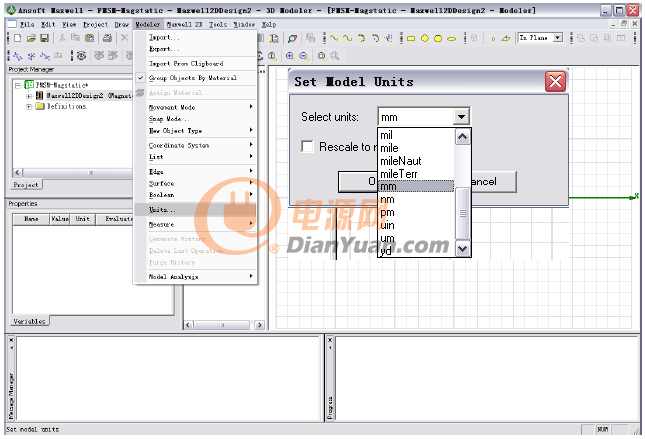Open the Maxwell 2D menu
645x439 pixels.
point(184,24)
